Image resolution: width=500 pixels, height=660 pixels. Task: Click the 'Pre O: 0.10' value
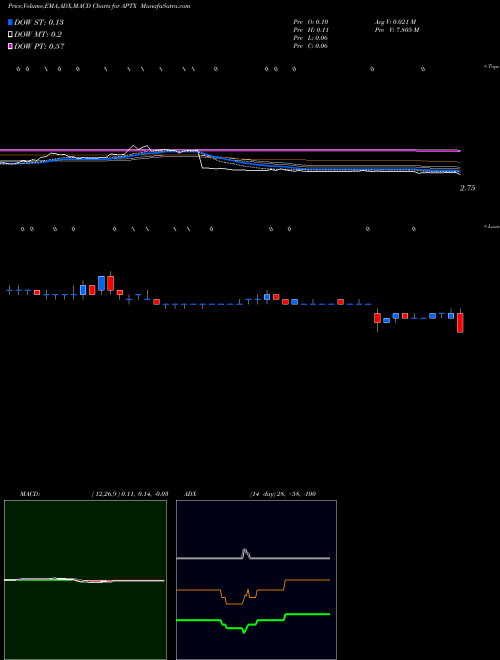311,21
